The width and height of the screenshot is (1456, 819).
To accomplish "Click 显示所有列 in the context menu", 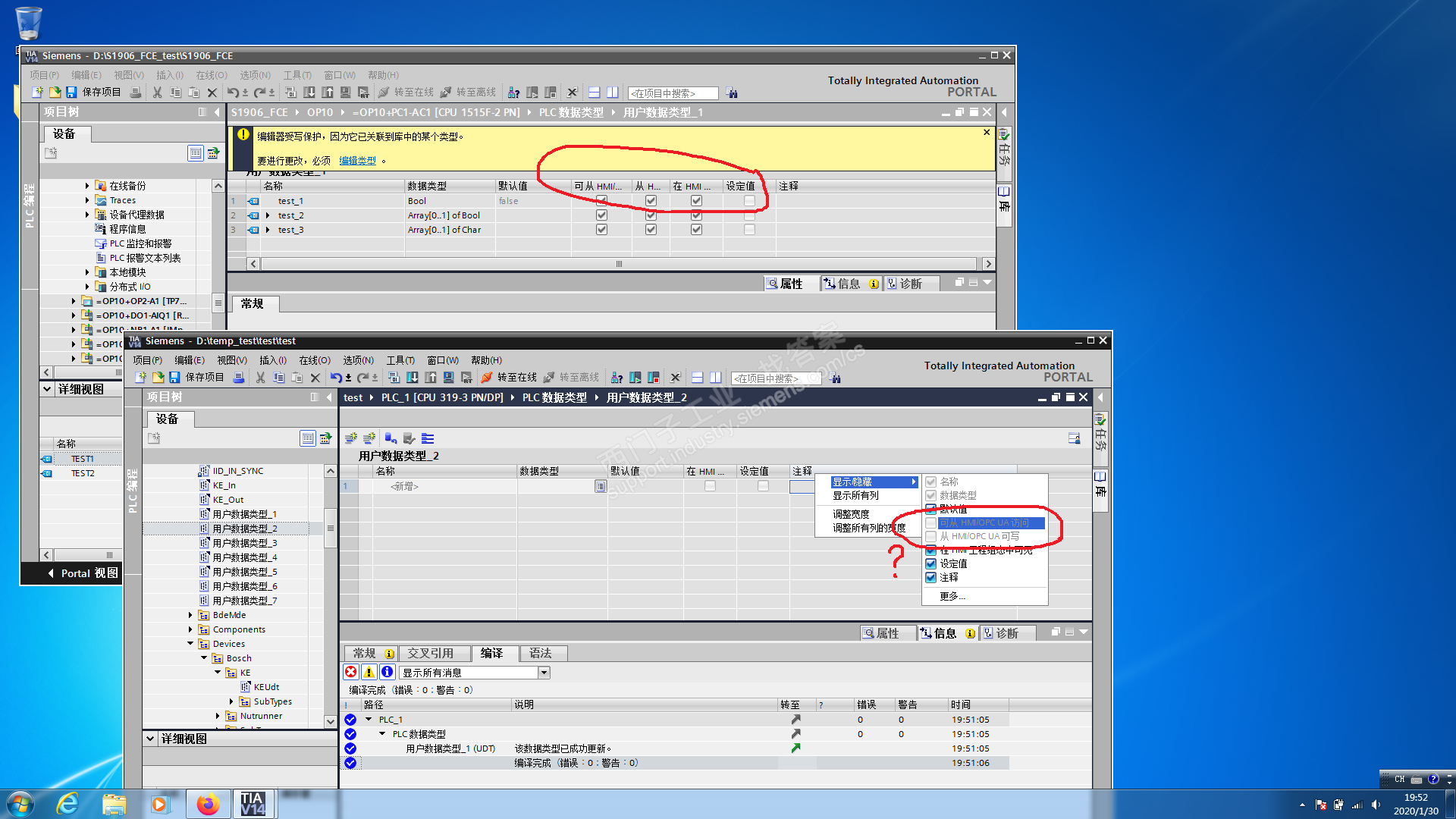I will (x=855, y=496).
